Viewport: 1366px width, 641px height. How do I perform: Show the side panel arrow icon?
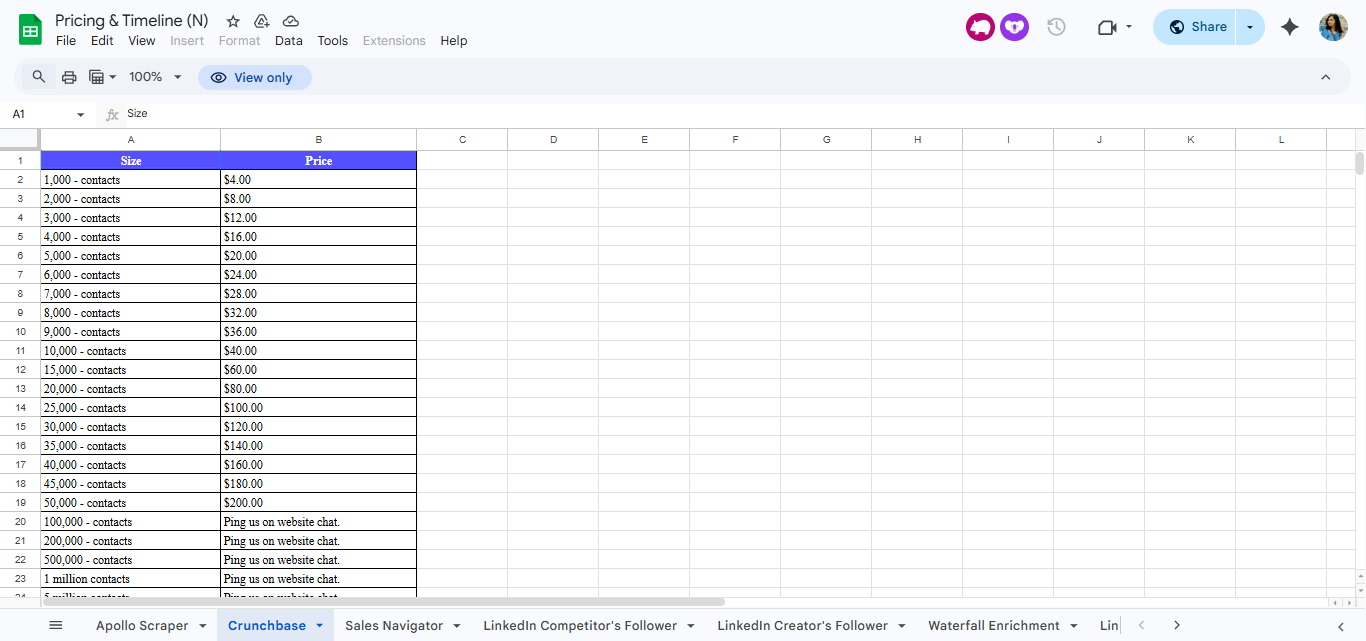1341,626
